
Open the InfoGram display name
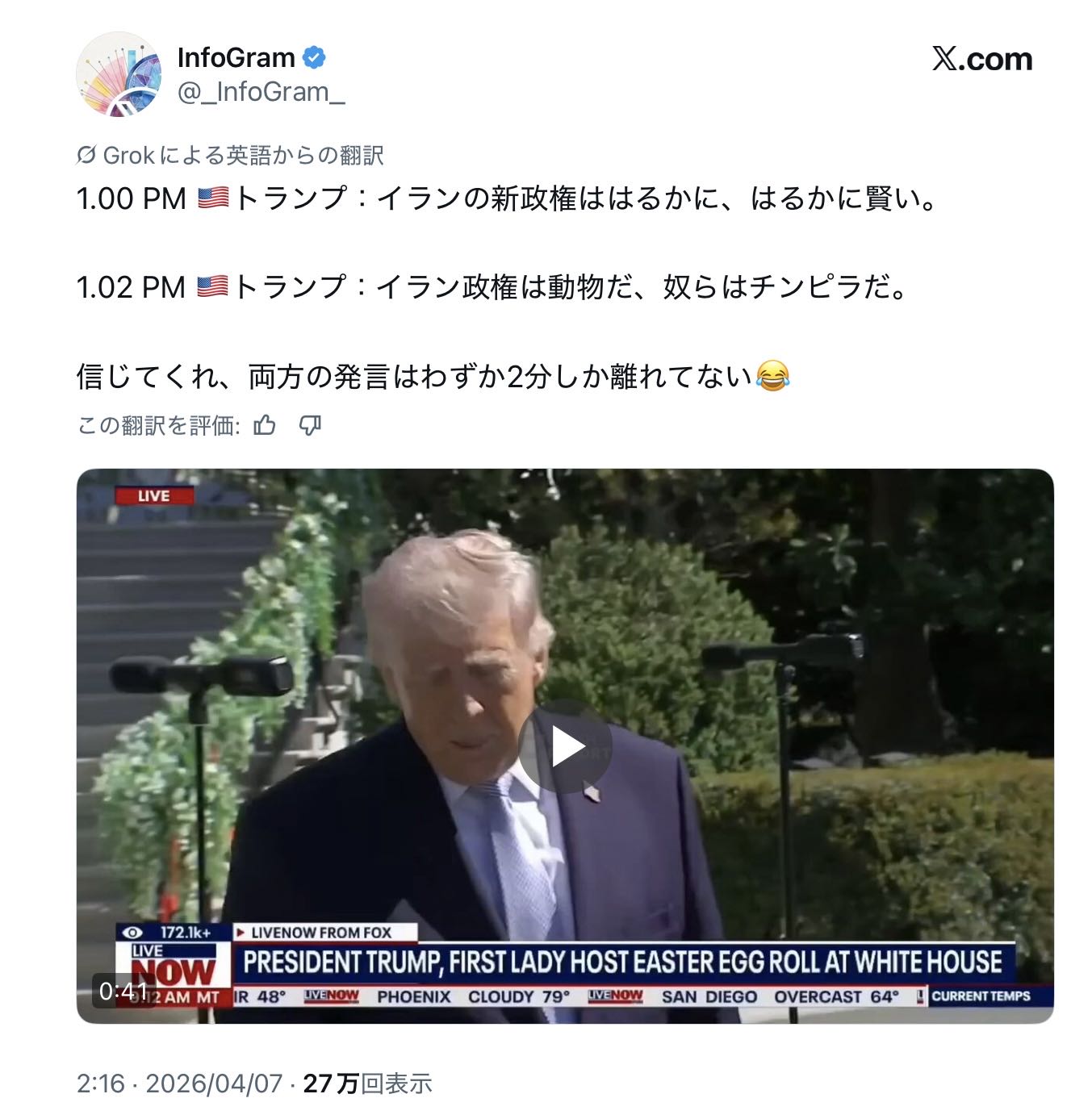point(236,58)
